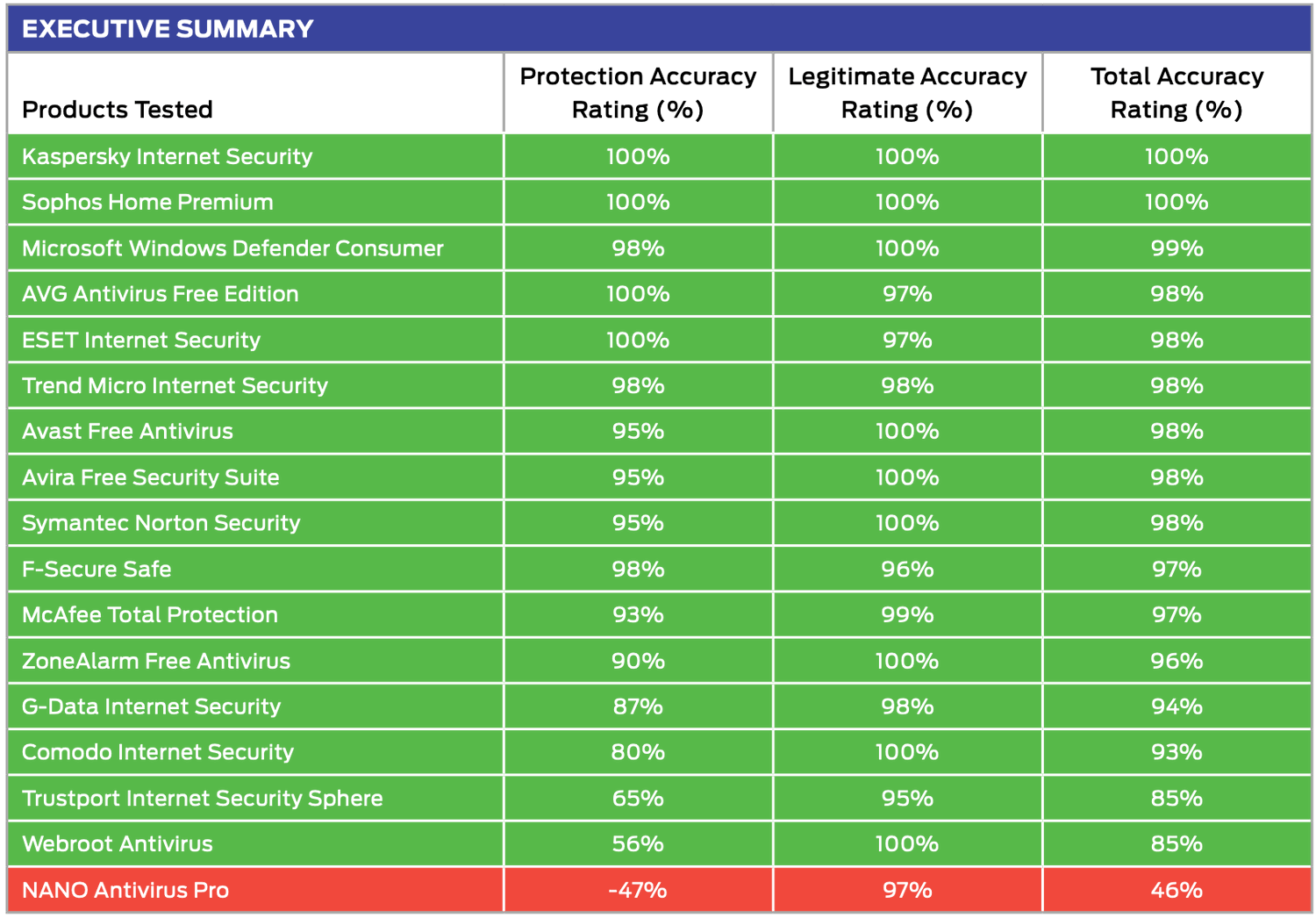1316x918 pixels.
Task: Click AVG Antivirus Free Edition name
Action: (x=160, y=294)
